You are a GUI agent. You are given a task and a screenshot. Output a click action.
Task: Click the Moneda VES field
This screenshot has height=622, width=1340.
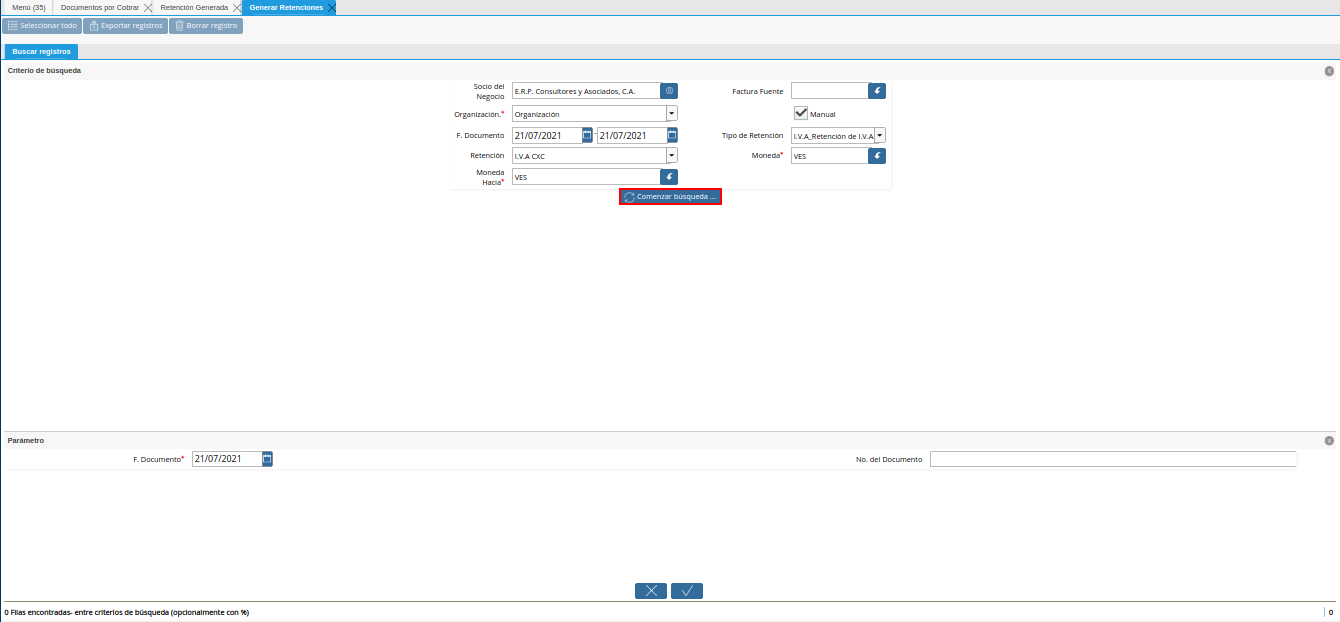point(829,155)
